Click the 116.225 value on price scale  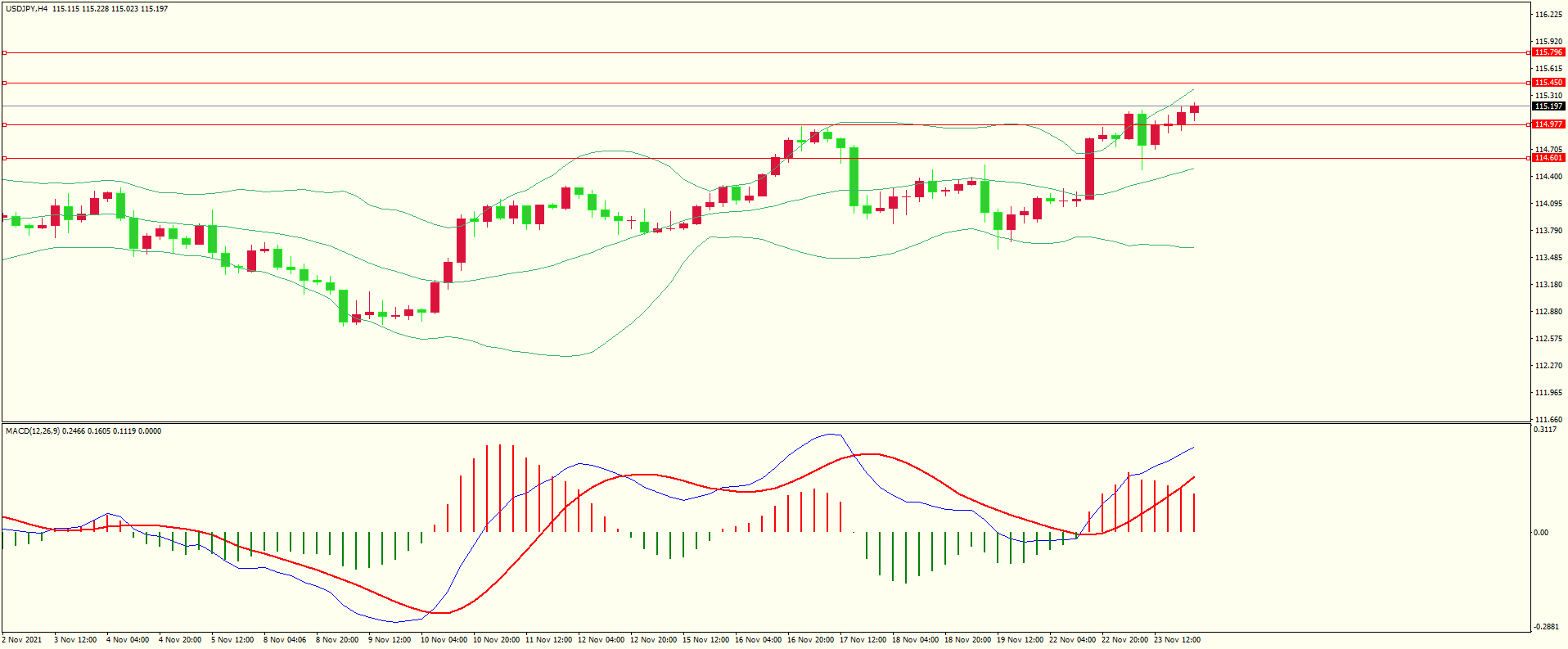pos(1548,15)
